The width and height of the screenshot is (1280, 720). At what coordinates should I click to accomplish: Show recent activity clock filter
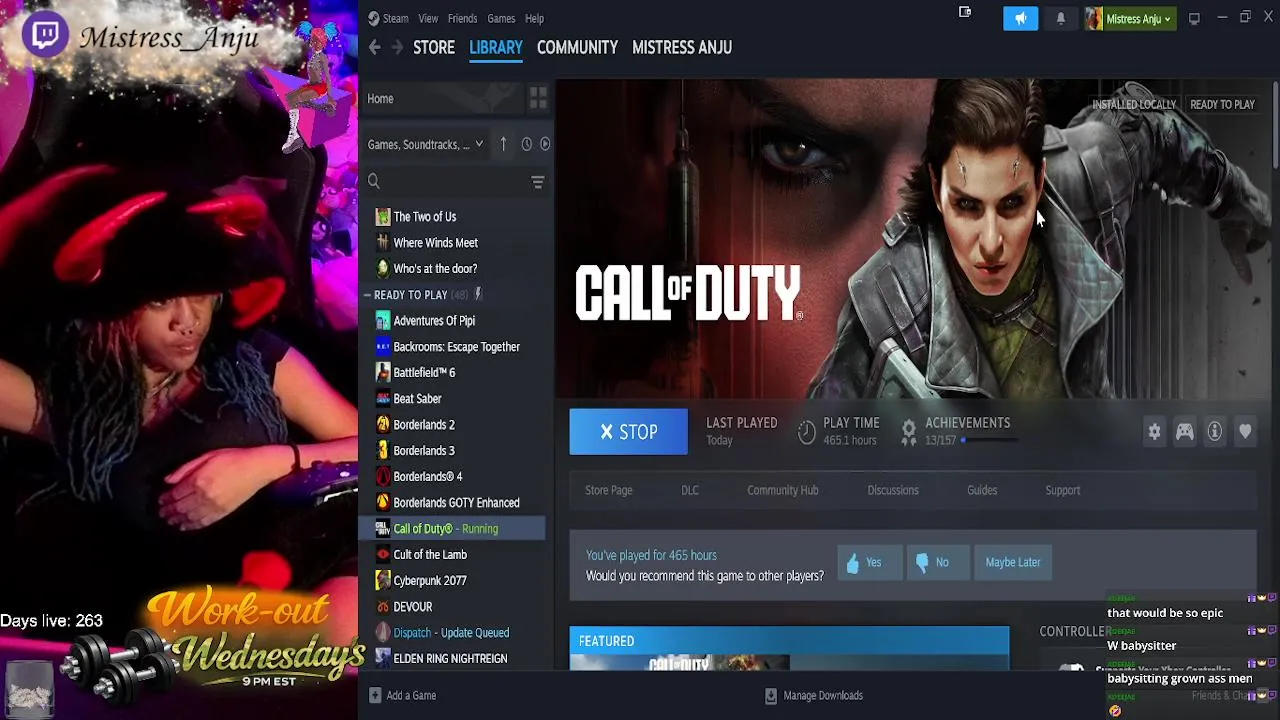(x=526, y=144)
